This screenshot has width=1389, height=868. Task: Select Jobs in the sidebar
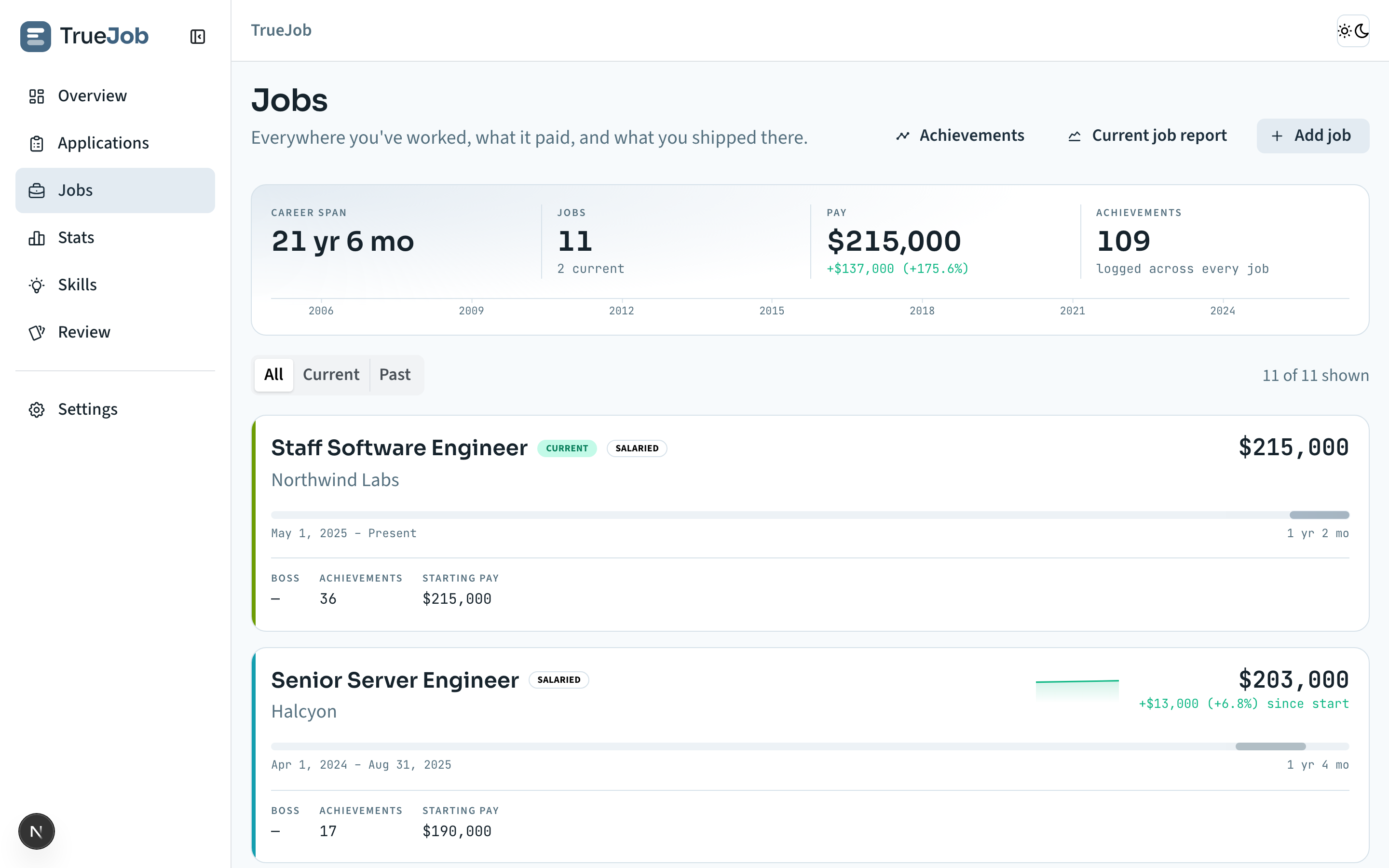[x=115, y=190]
